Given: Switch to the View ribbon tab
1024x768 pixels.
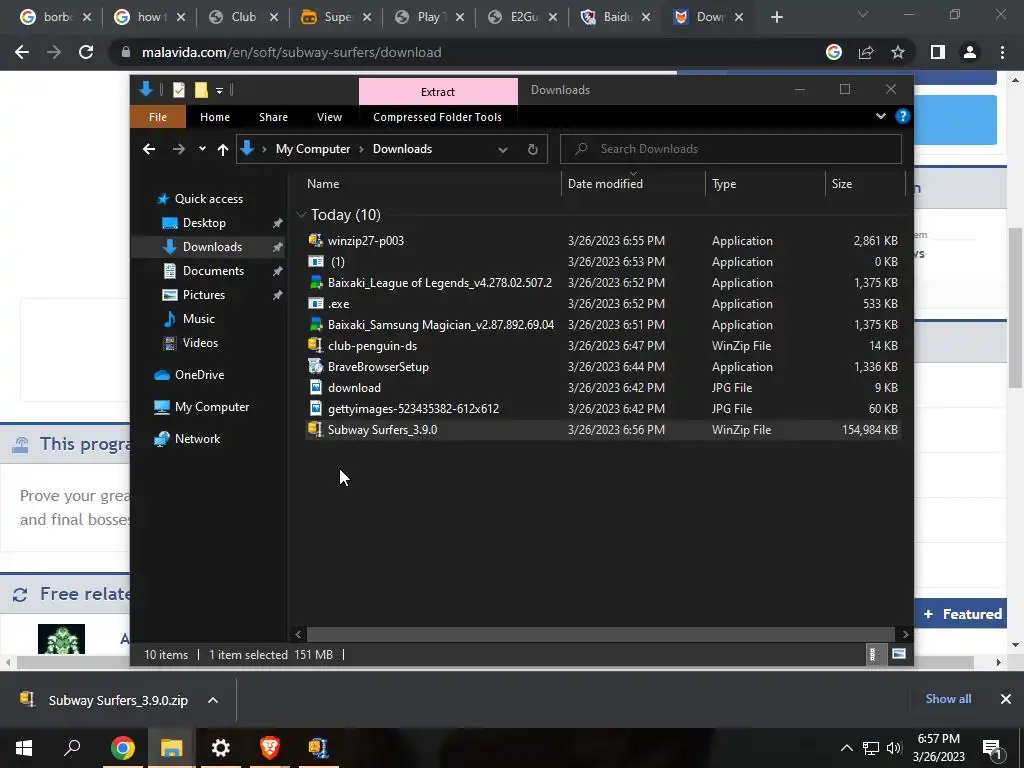Looking at the screenshot, I should [329, 117].
